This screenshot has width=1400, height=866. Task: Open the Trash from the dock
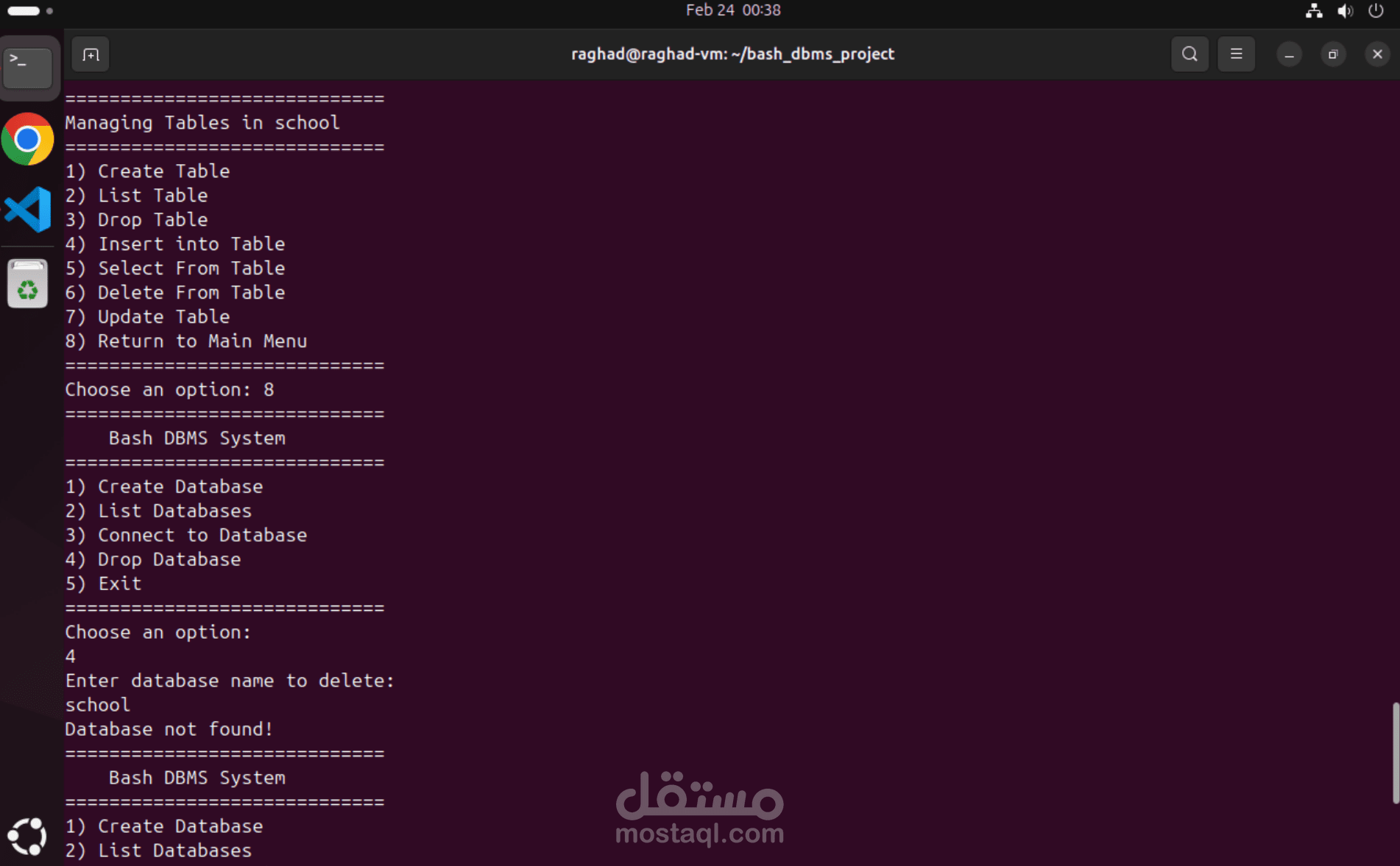[x=28, y=283]
